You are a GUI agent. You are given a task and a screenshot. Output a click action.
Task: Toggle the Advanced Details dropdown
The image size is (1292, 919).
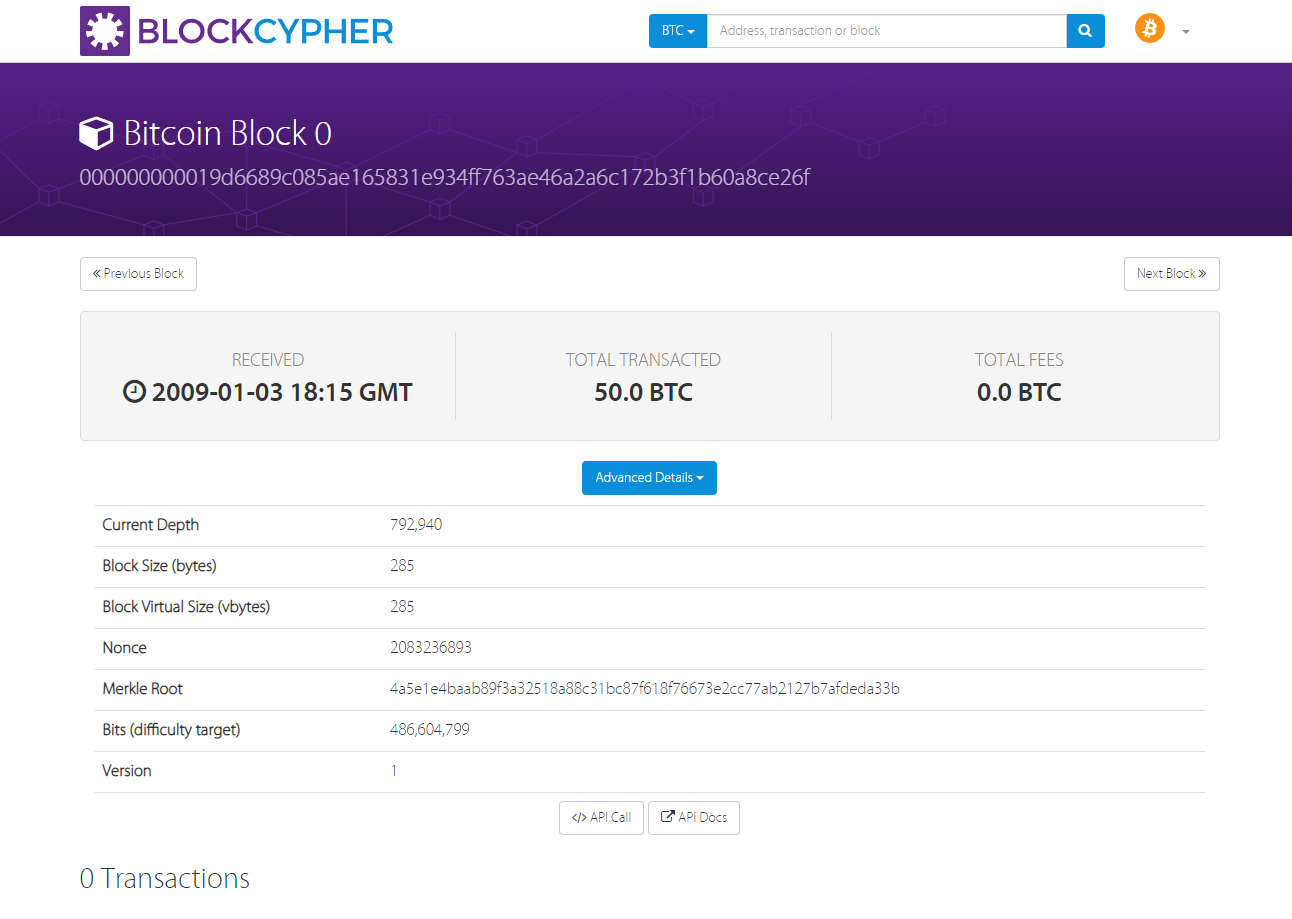click(x=649, y=478)
